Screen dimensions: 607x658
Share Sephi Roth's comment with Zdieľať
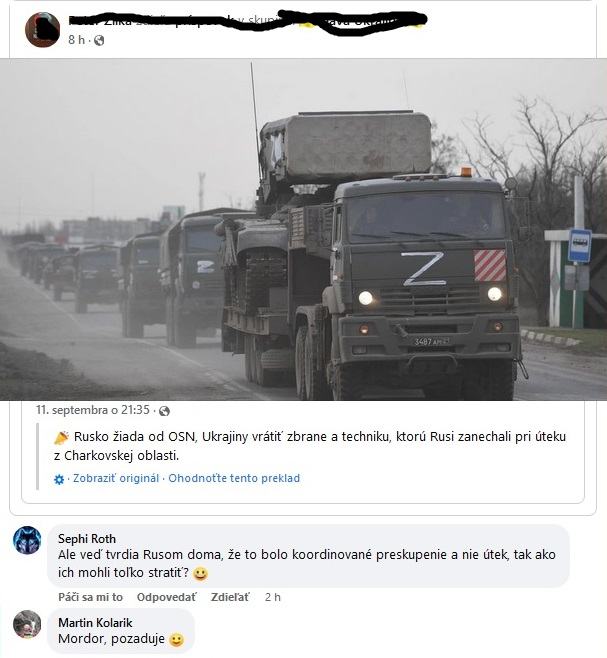pyautogui.click(x=230, y=597)
